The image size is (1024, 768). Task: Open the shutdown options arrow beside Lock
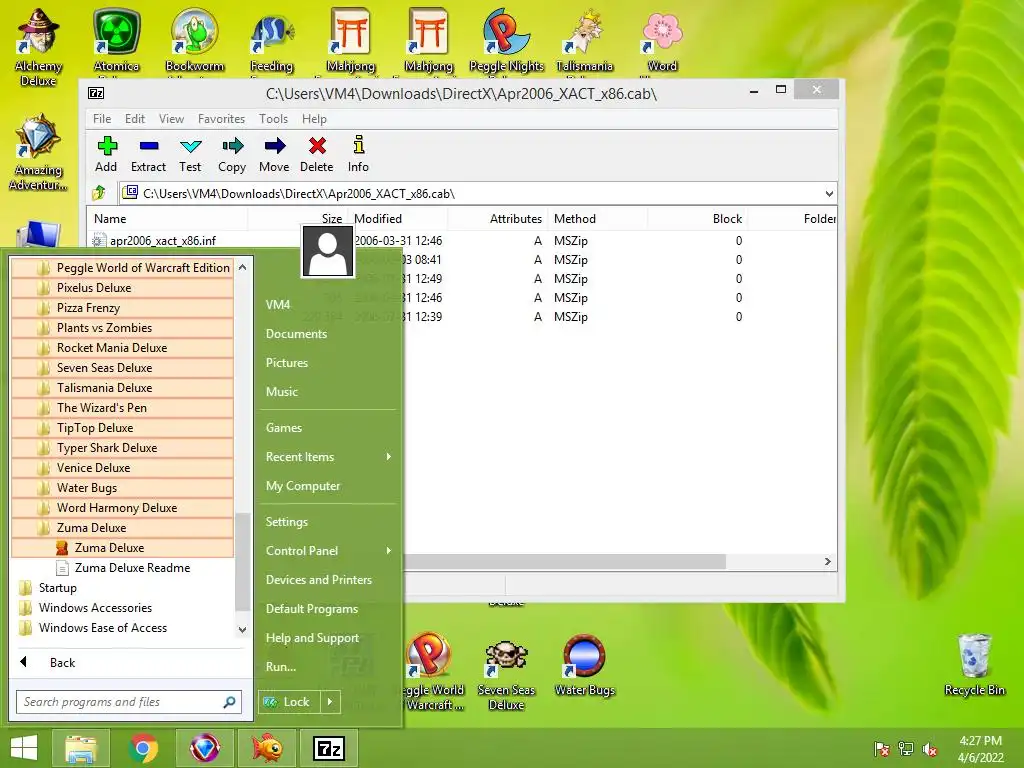330,702
